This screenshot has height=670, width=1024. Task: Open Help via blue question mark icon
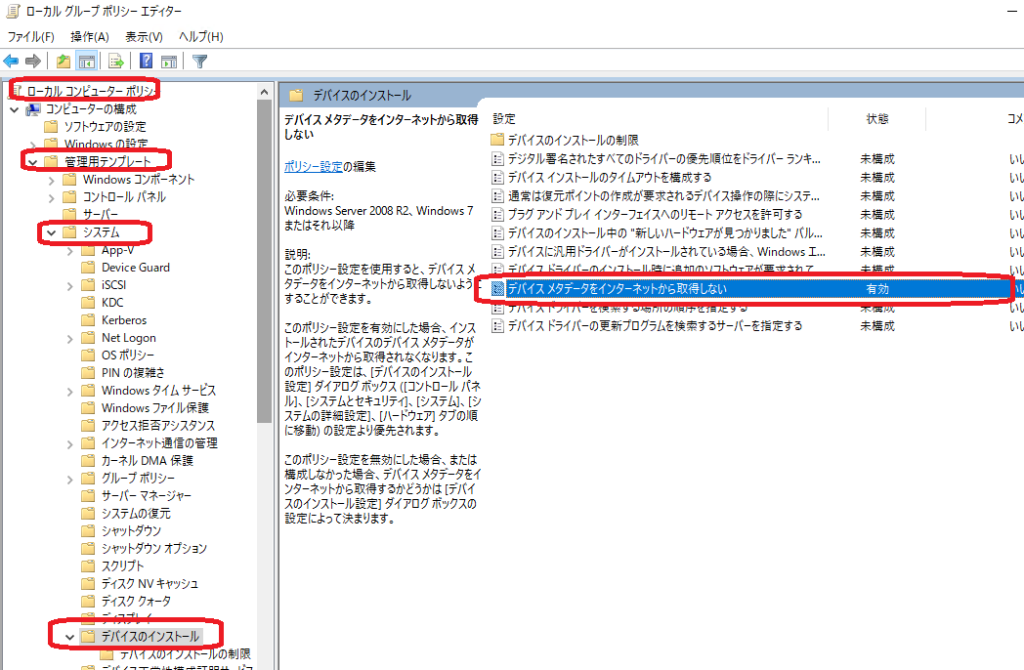coord(146,60)
